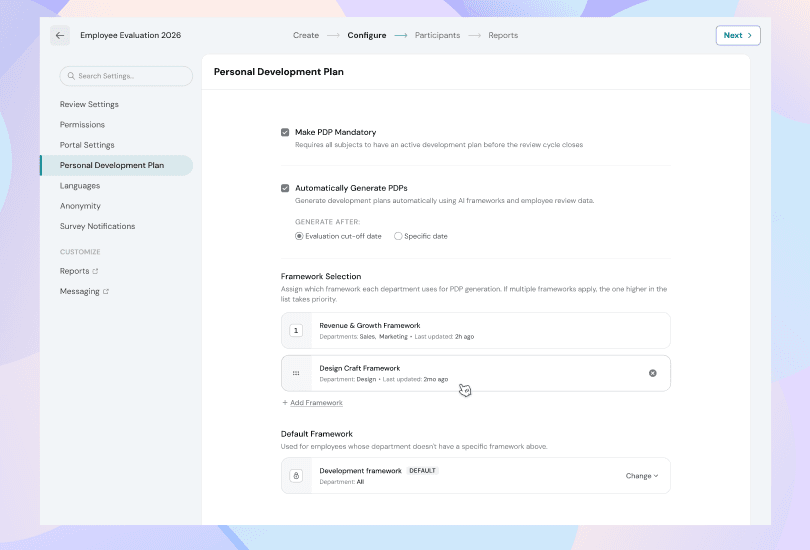The width and height of the screenshot is (810, 550).
Task: Click the Next button
Action: point(738,36)
